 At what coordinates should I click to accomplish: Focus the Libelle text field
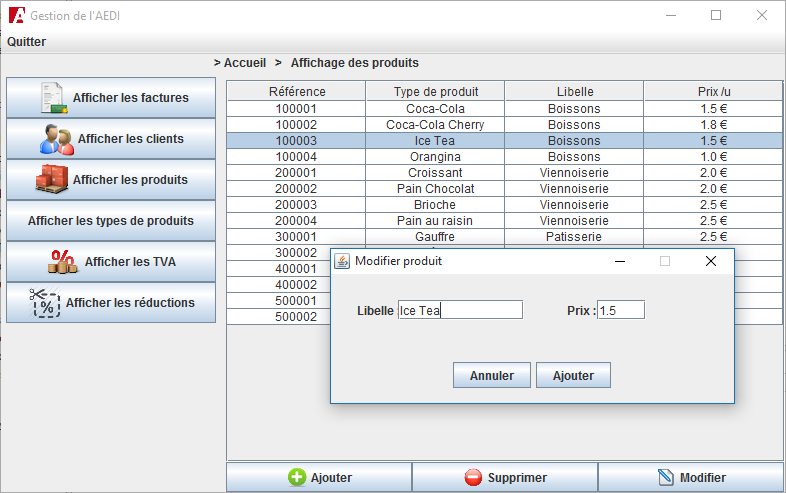pyautogui.click(x=459, y=310)
